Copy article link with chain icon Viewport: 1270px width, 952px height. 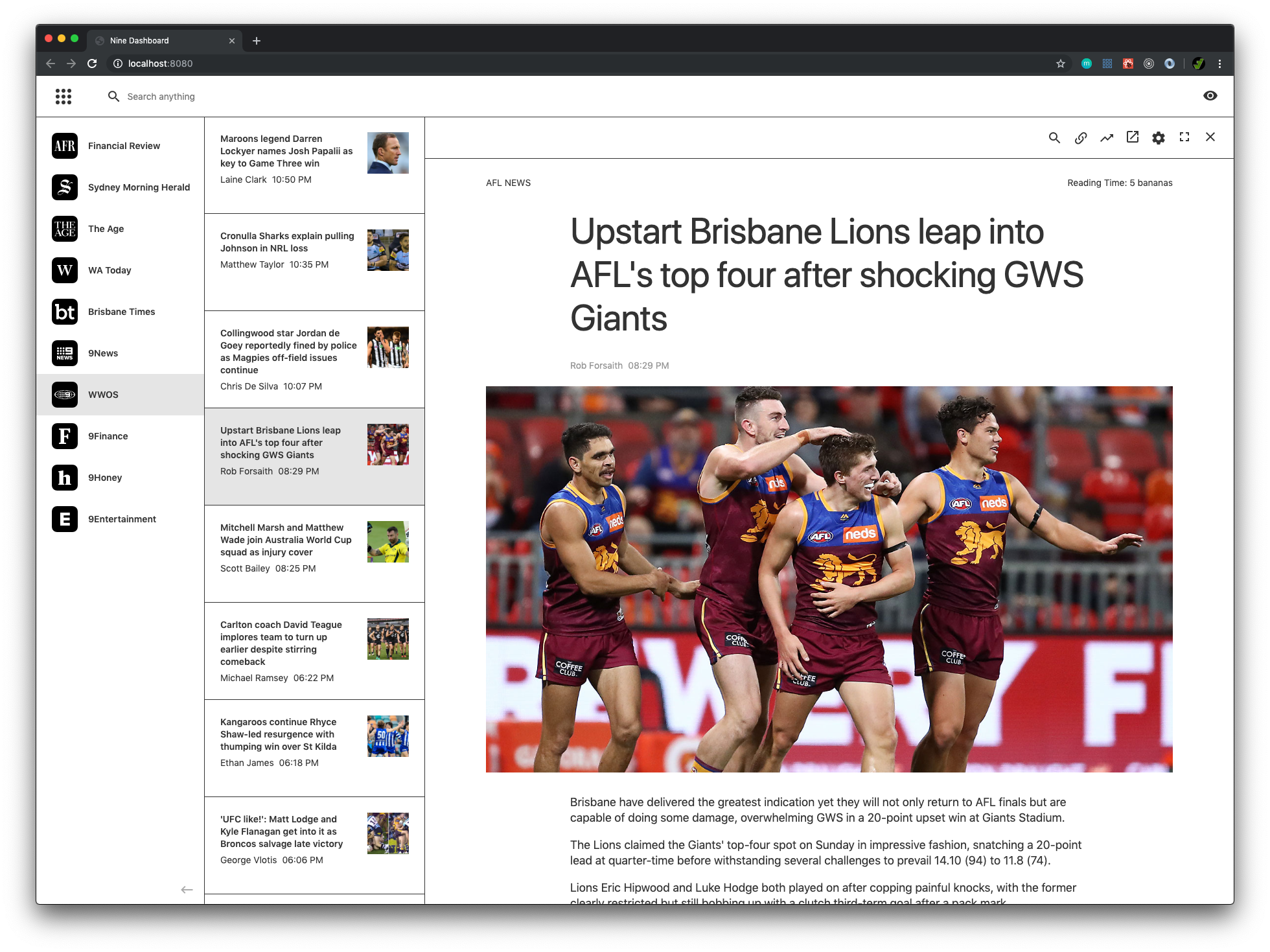click(x=1080, y=137)
